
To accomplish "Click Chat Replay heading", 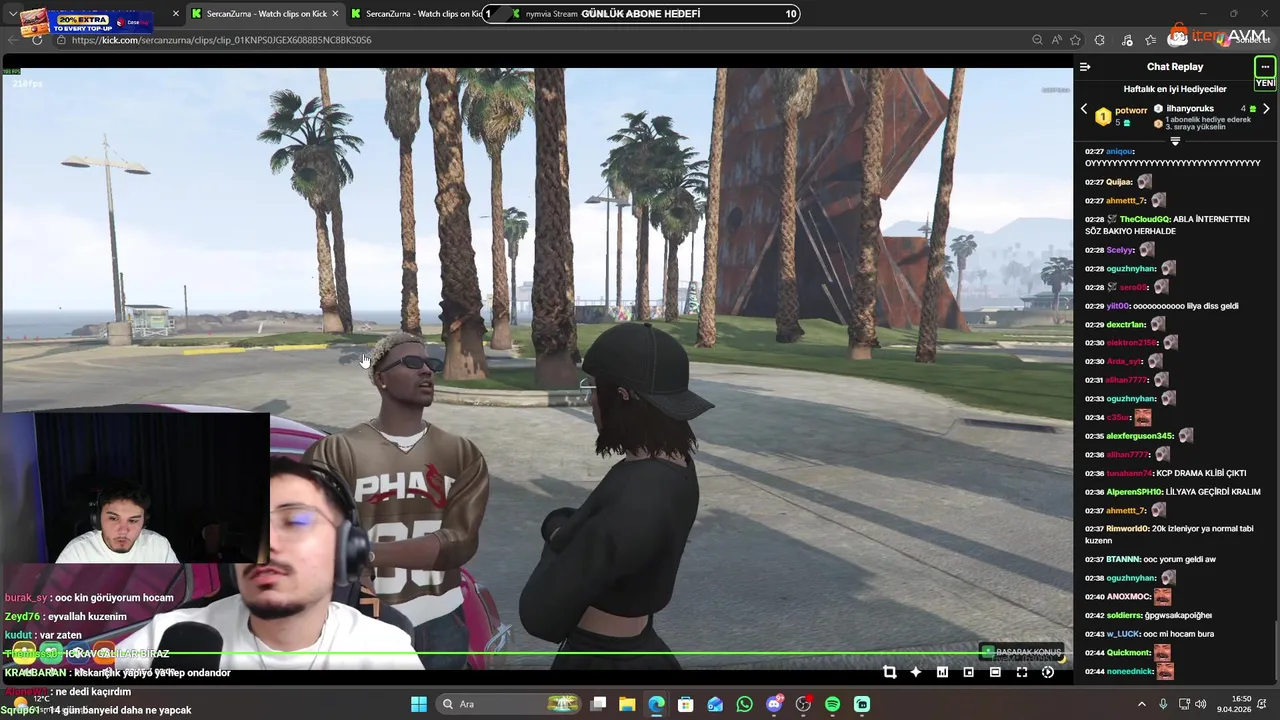I will pos(1175,67).
